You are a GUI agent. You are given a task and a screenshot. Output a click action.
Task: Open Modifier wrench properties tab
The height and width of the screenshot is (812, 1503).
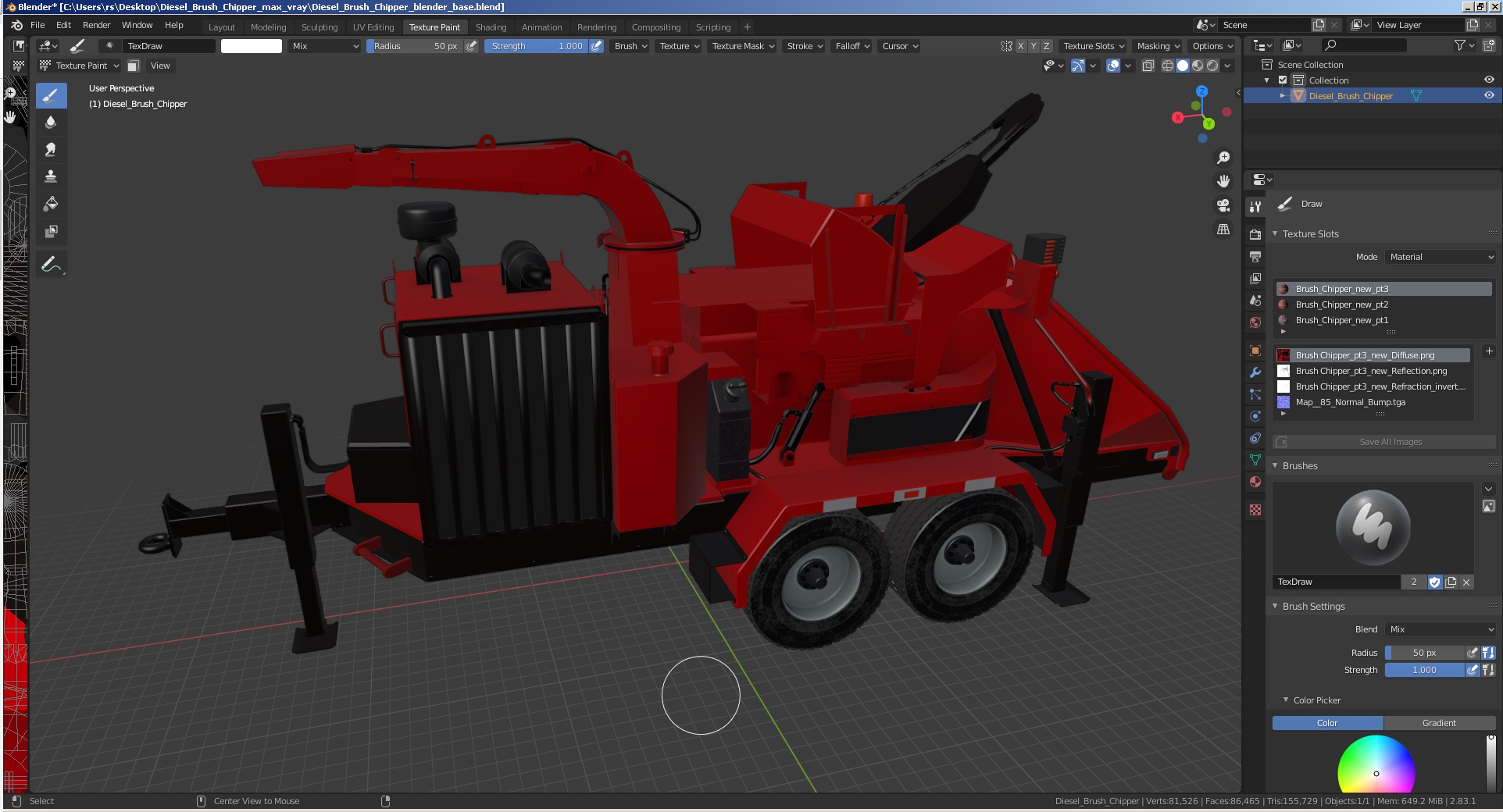1255,372
